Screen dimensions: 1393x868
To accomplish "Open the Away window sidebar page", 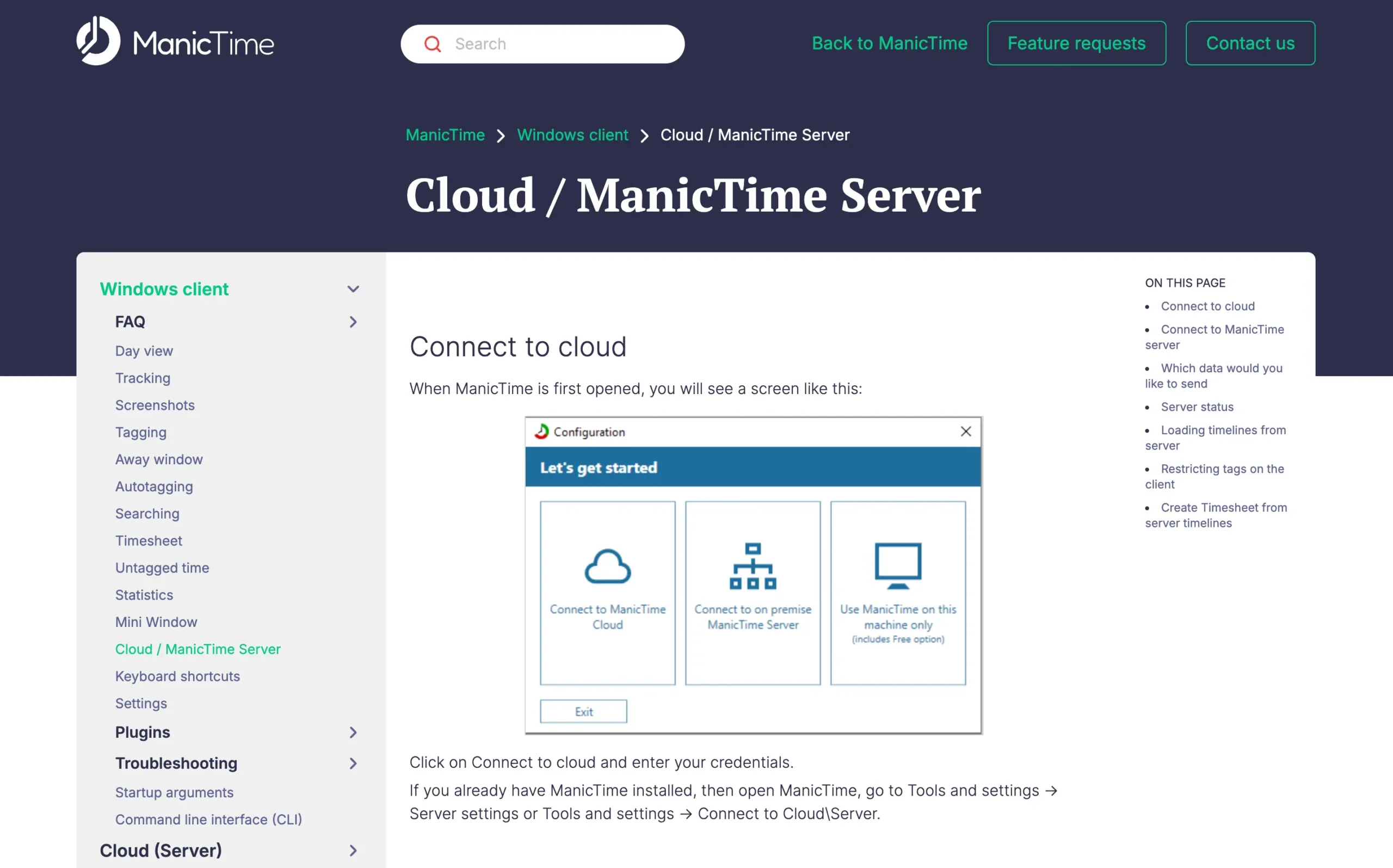I will click(x=159, y=459).
